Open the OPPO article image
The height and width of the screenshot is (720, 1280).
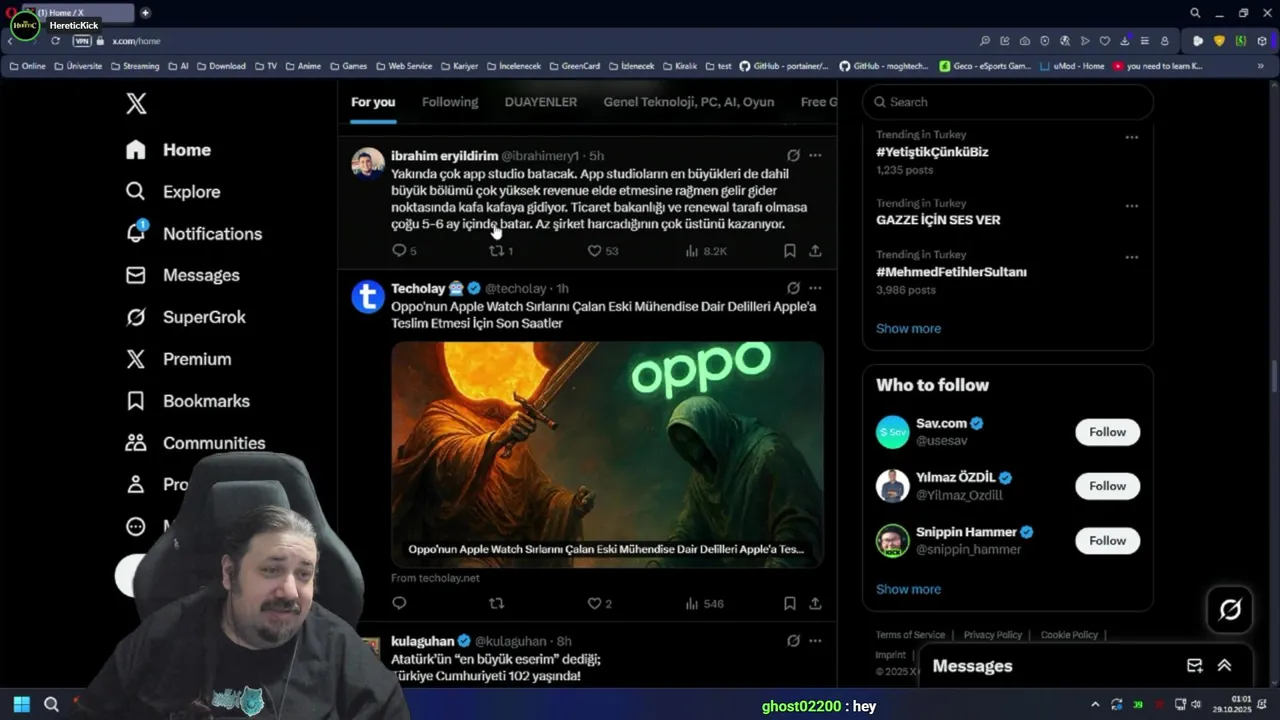click(x=607, y=454)
